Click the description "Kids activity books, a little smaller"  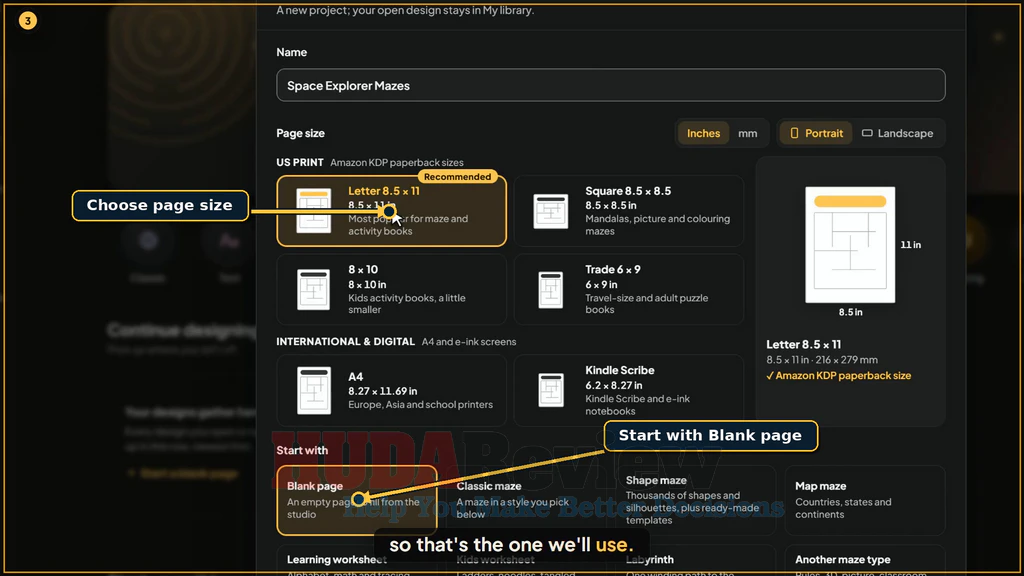(x=407, y=304)
